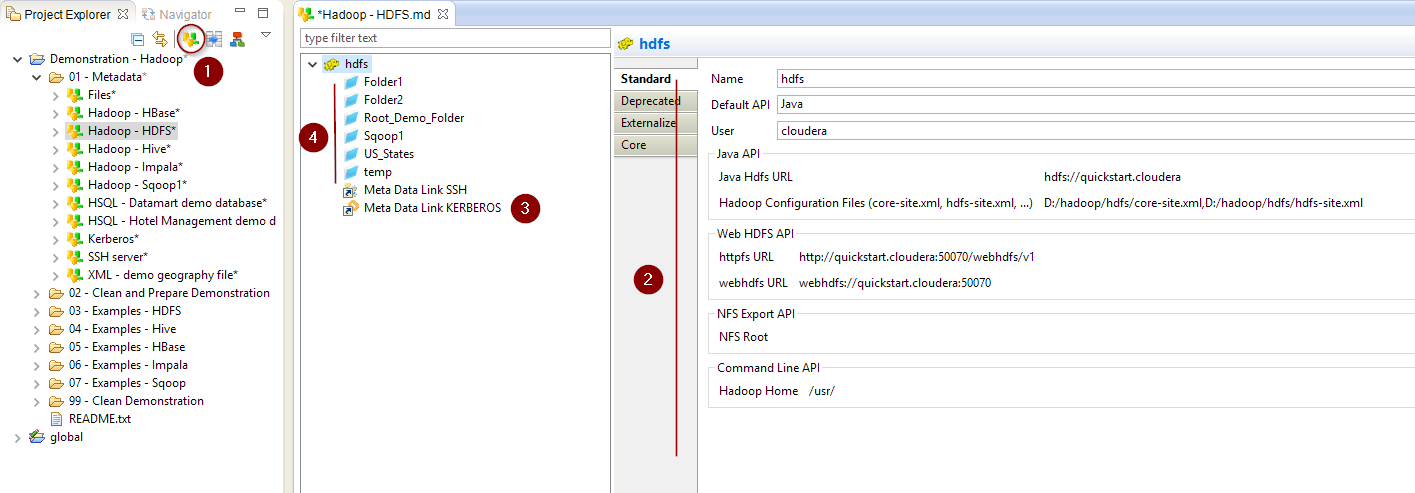Screen dimensions: 1415x493
Task: Click the SSH server metadata icon
Action: click(x=74, y=257)
